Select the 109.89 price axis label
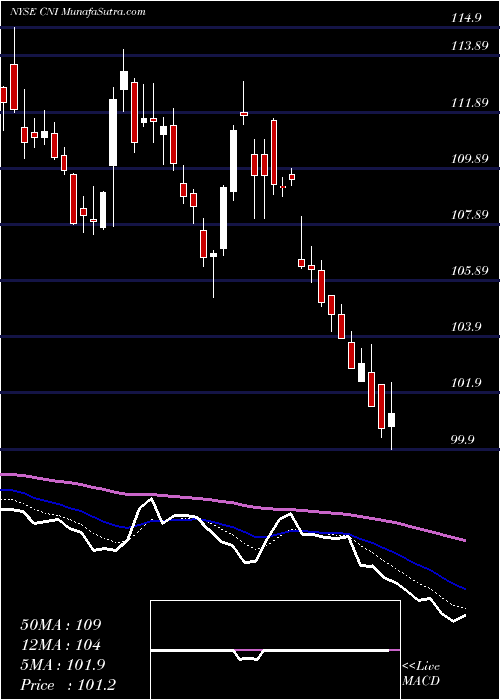 click(469, 159)
